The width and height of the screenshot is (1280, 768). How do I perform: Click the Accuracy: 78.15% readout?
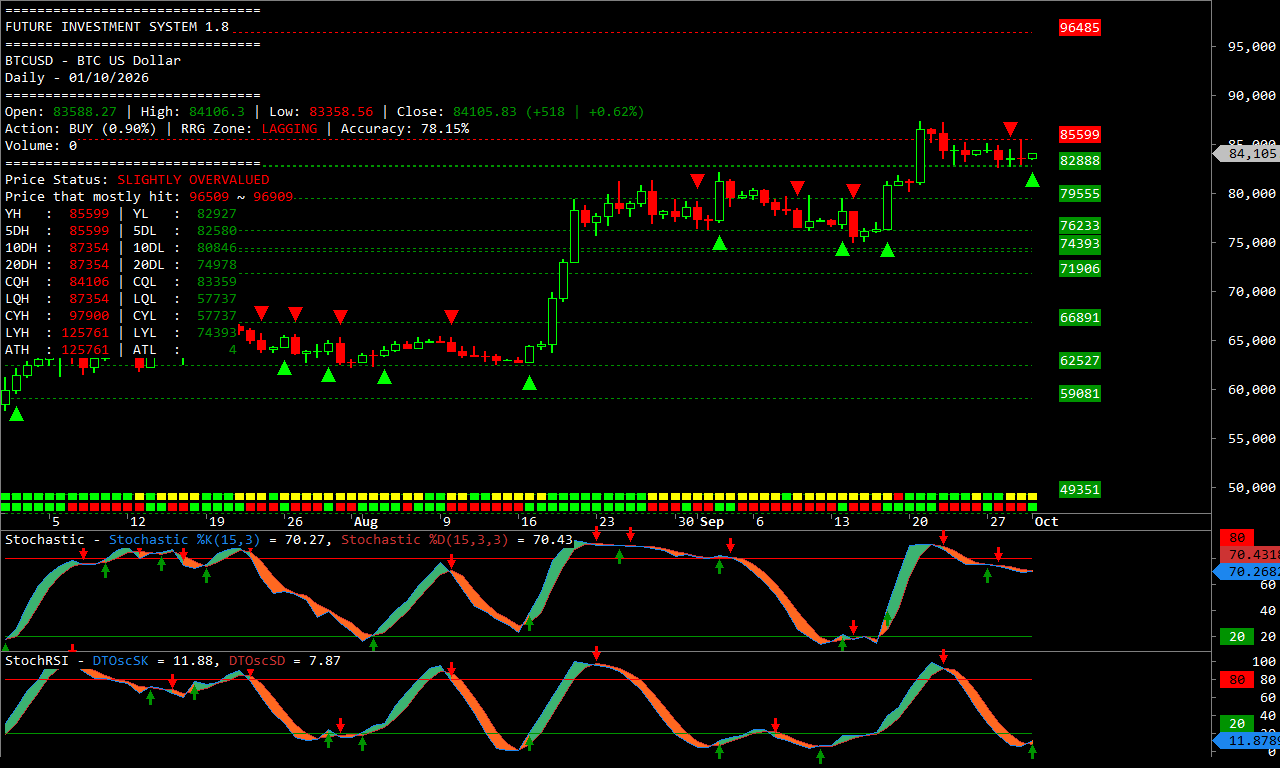click(405, 129)
